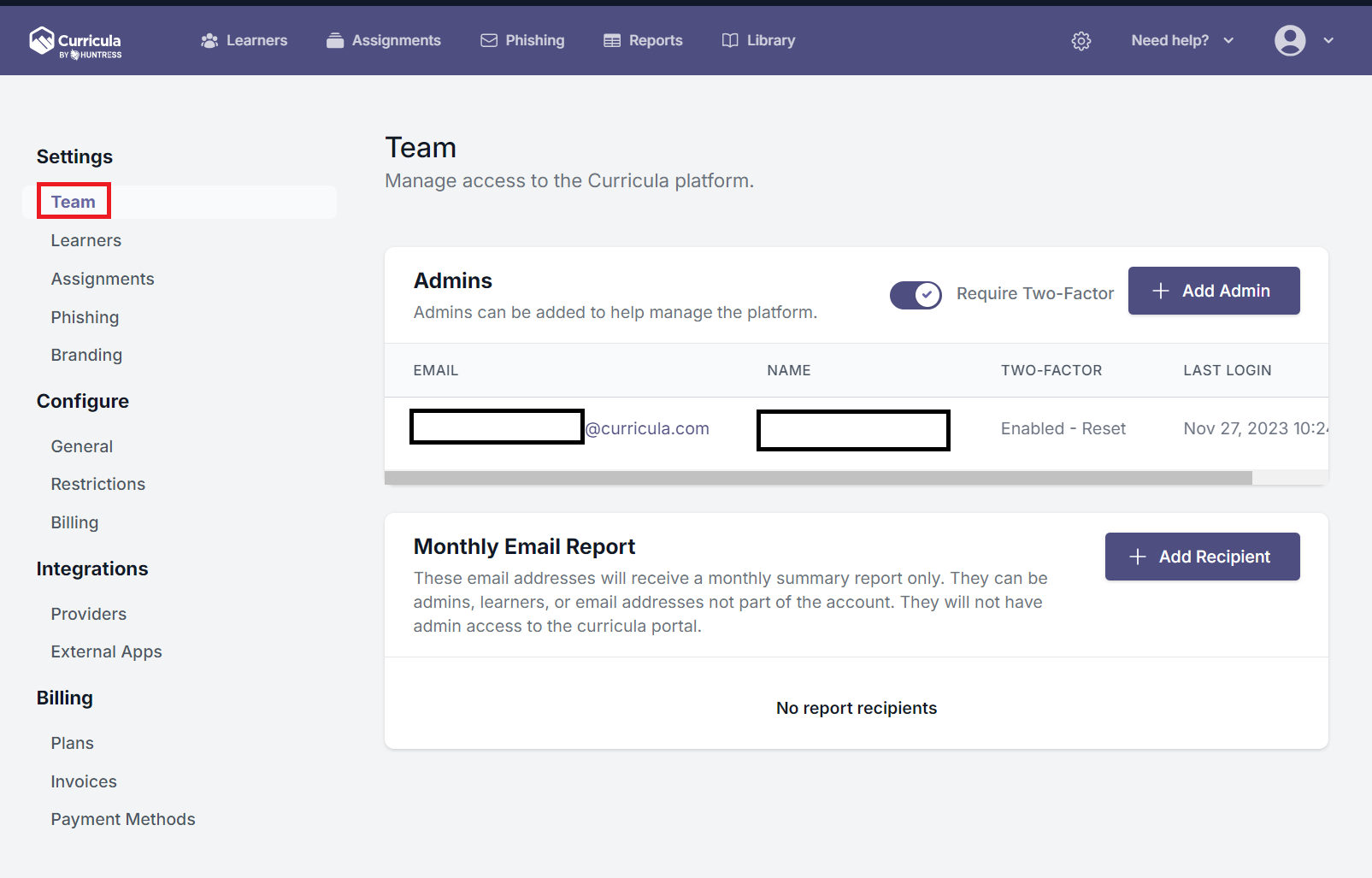This screenshot has height=878, width=1372.
Task: Click the LAST LOGIN column header
Action: coord(1228,370)
